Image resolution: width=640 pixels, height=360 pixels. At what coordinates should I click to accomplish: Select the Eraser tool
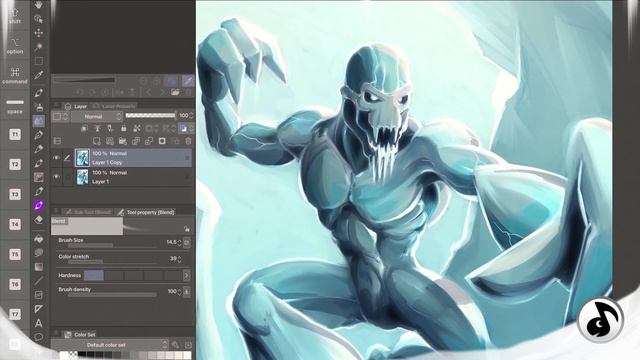pos(38,220)
